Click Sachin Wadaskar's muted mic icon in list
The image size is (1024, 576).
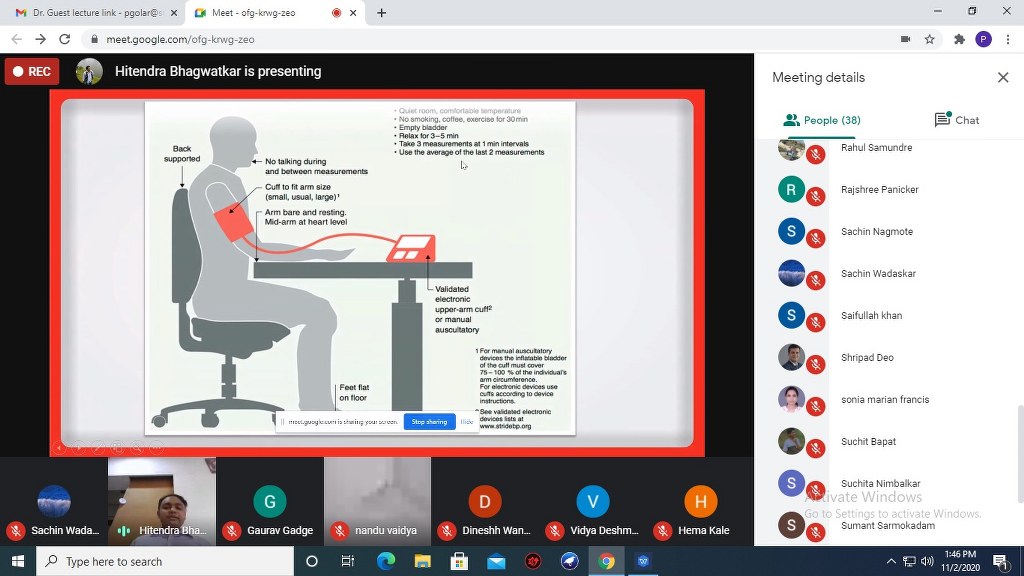(x=815, y=281)
